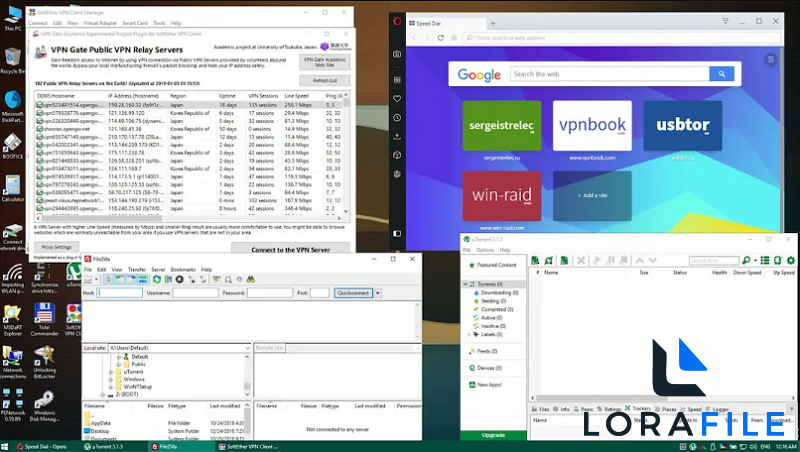
Task: Open FileZilla Bookmarks menu
Action: pyautogui.click(x=183, y=269)
